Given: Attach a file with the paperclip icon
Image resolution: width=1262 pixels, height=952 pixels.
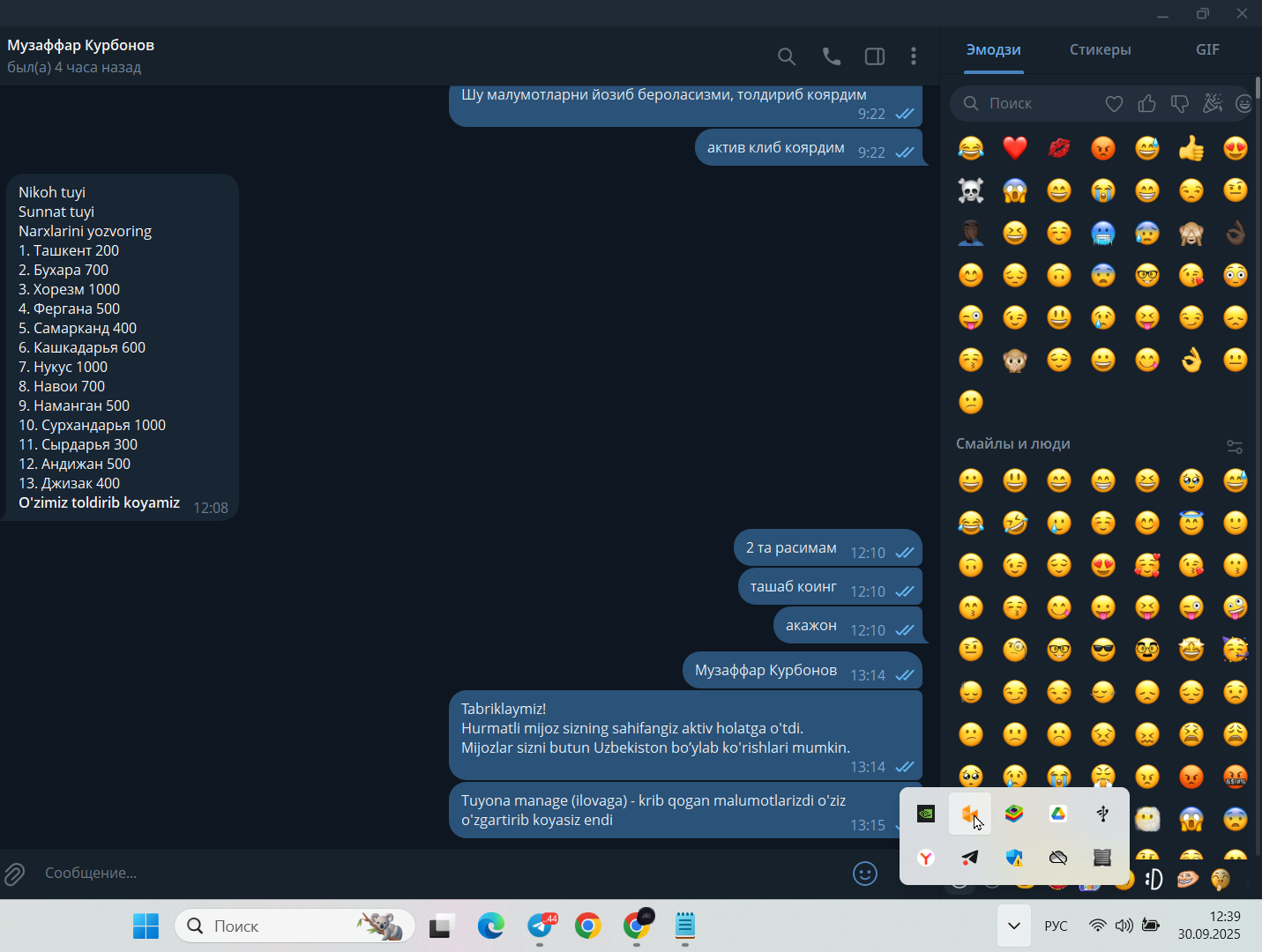Looking at the screenshot, I should click(x=15, y=874).
